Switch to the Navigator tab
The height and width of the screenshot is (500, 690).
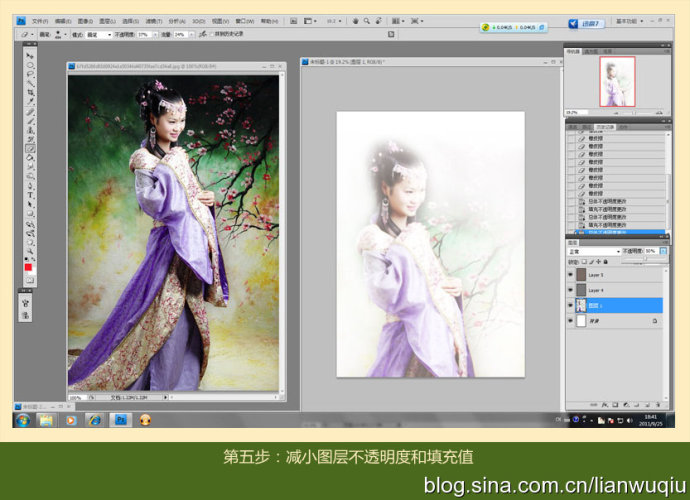click(573, 51)
